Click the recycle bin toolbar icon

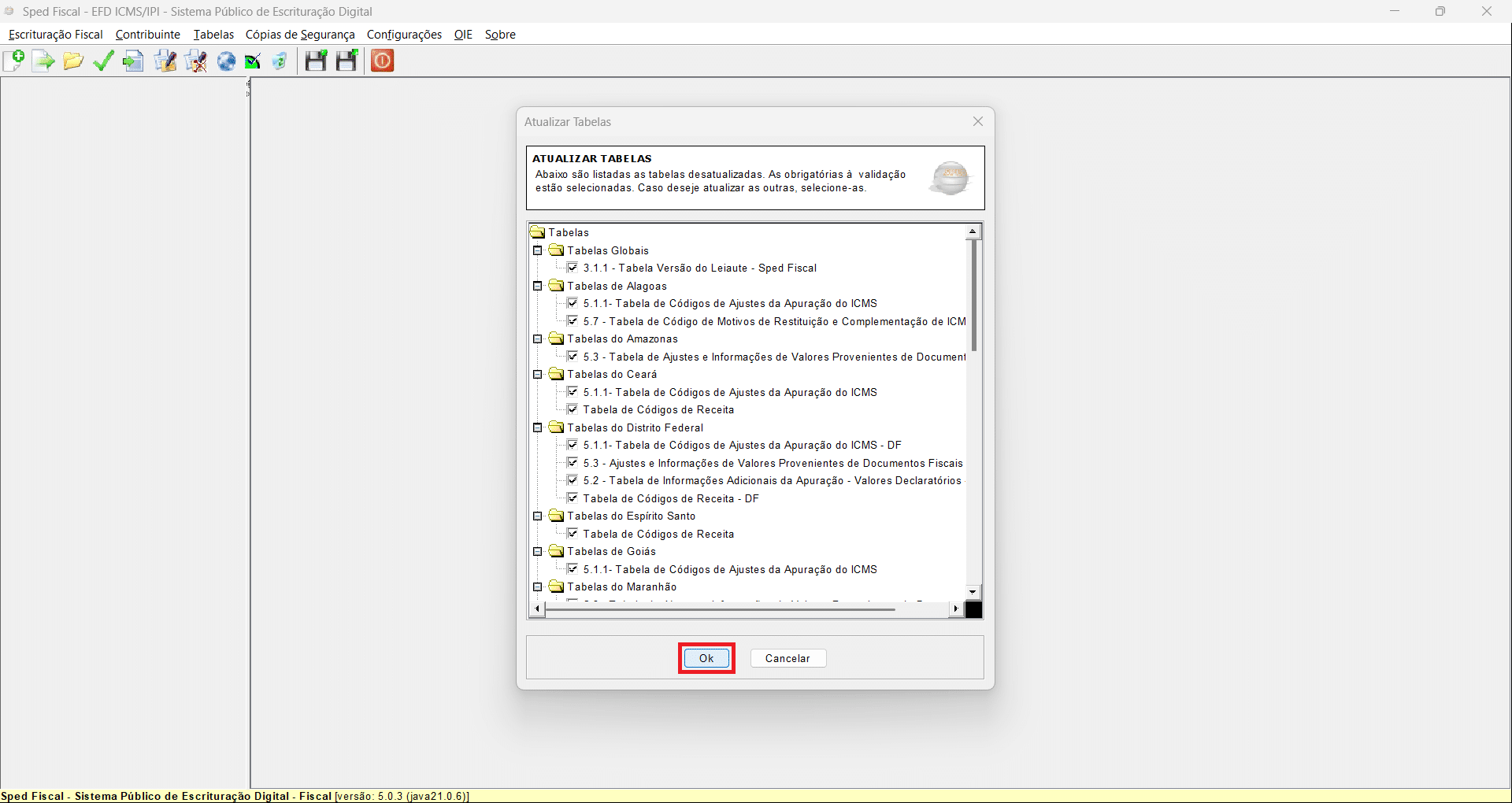pos(280,61)
